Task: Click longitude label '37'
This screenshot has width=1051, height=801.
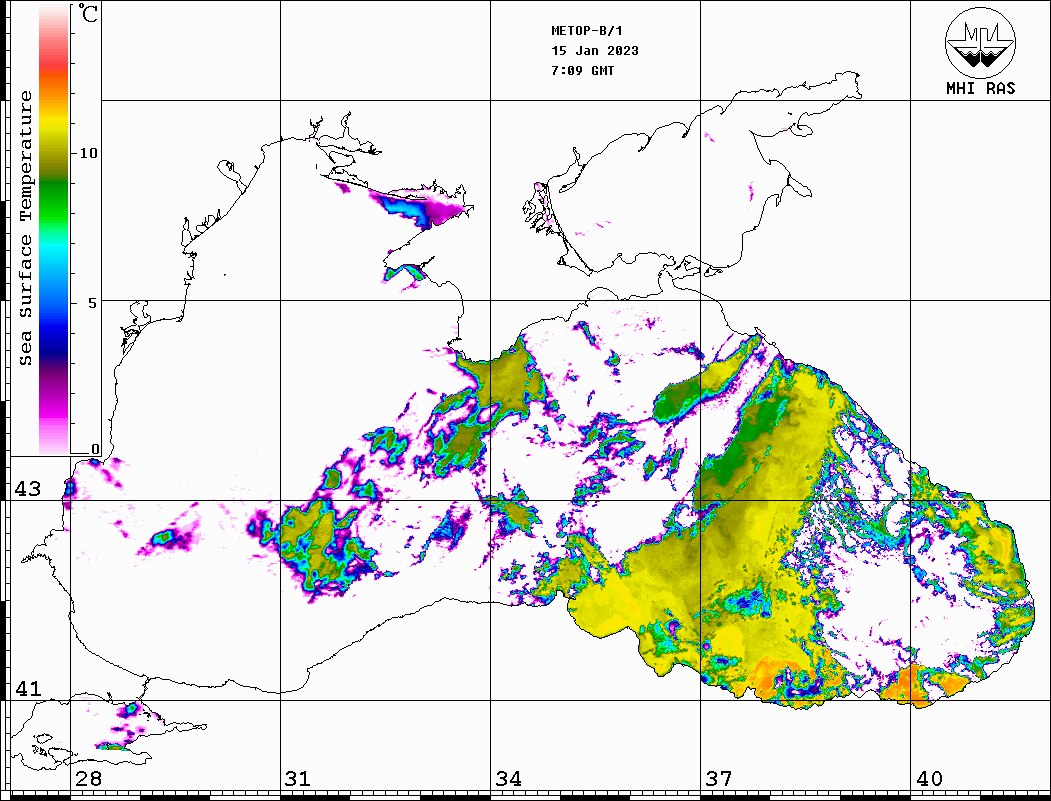Action: pyautogui.click(x=719, y=778)
